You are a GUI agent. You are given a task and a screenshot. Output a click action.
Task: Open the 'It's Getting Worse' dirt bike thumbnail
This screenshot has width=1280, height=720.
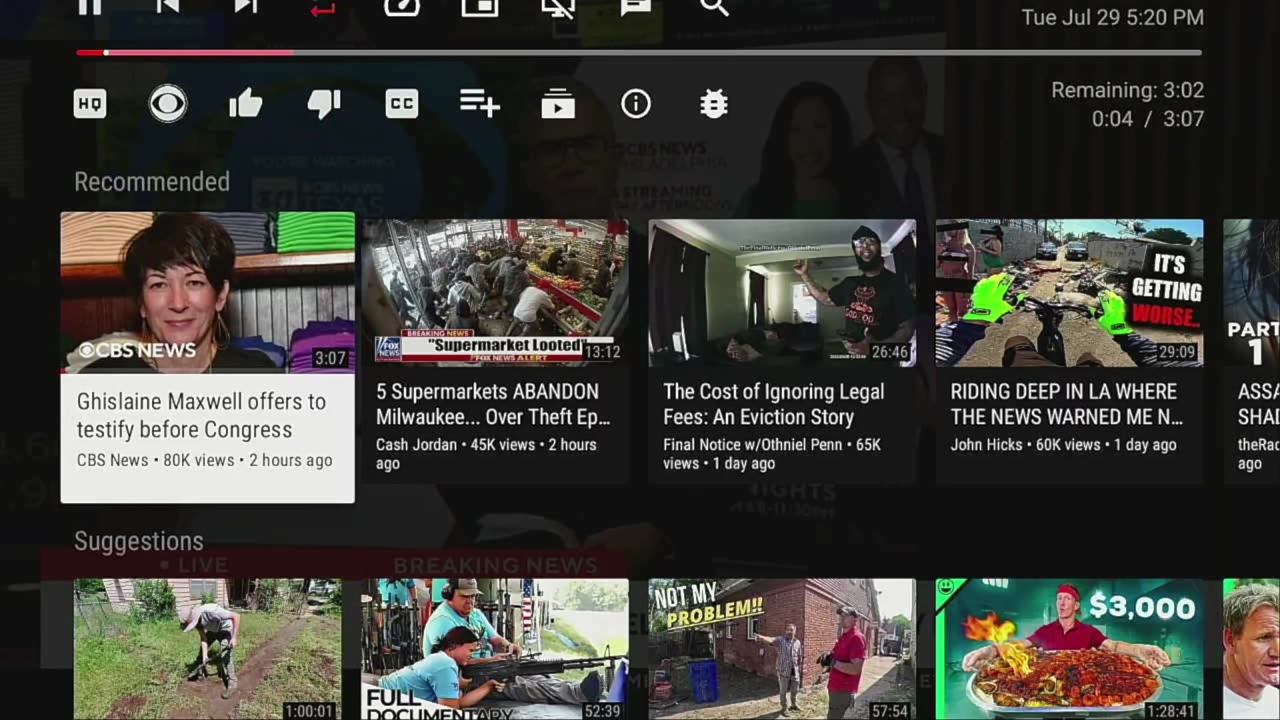(x=1069, y=292)
